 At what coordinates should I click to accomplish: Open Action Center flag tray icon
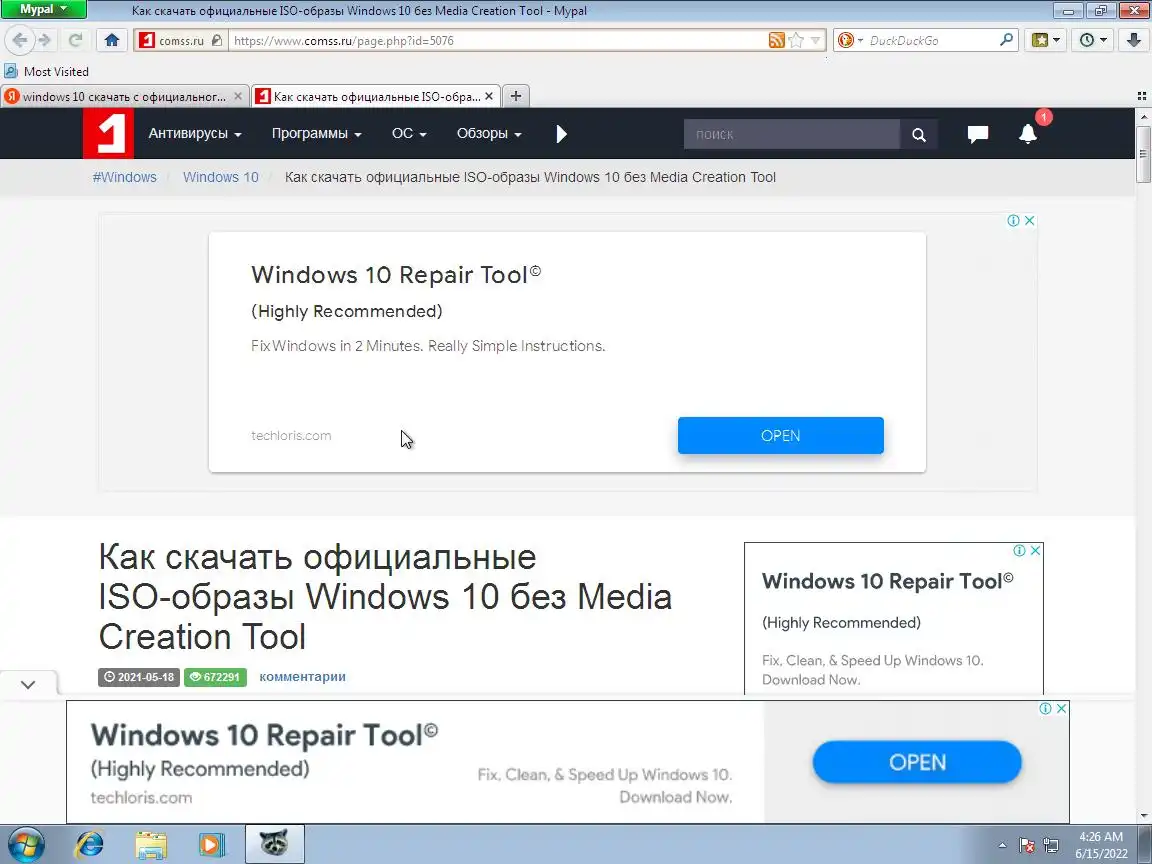click(x=1028, y=846)
